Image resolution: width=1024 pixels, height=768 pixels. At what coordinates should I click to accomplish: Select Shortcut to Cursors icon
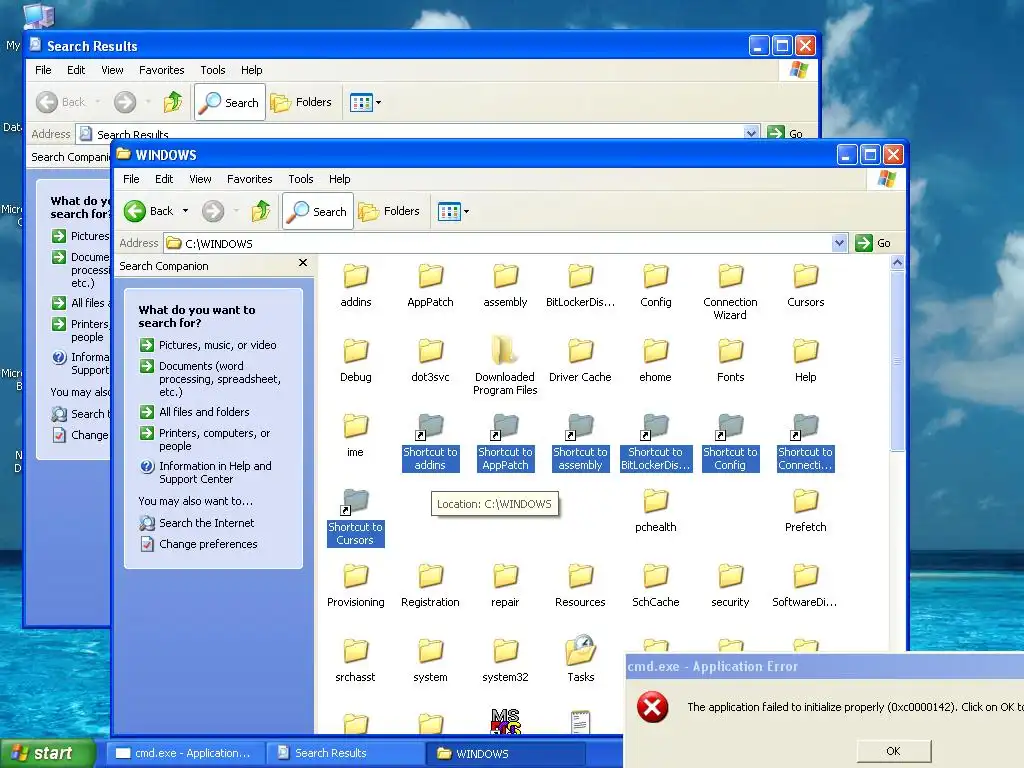[x=356, y=502]
